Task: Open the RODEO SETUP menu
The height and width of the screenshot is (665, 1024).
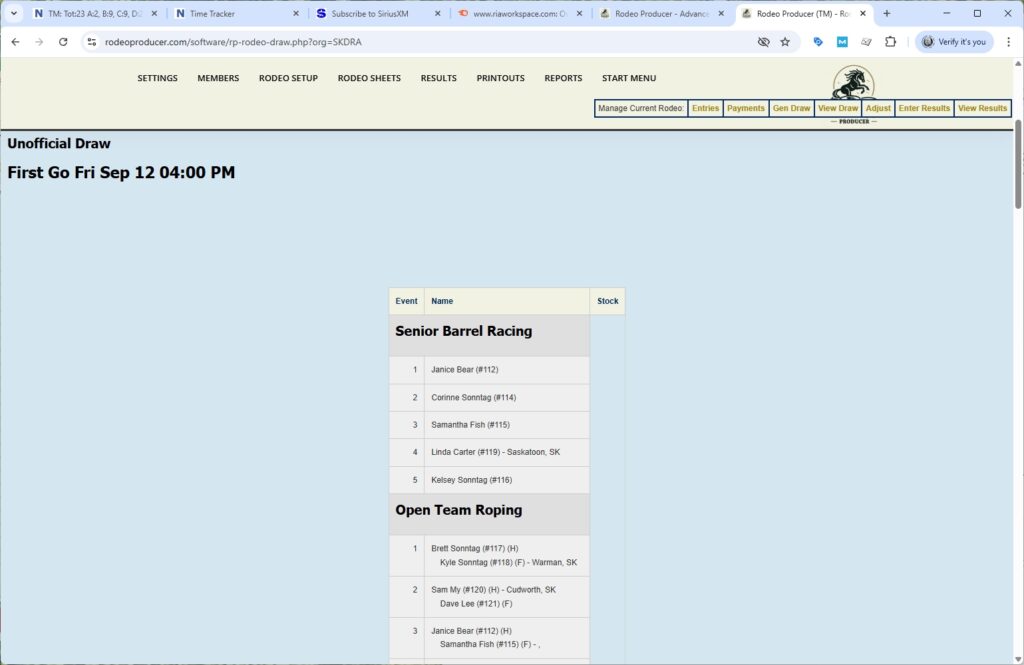Action: click(x=288, y=78)
